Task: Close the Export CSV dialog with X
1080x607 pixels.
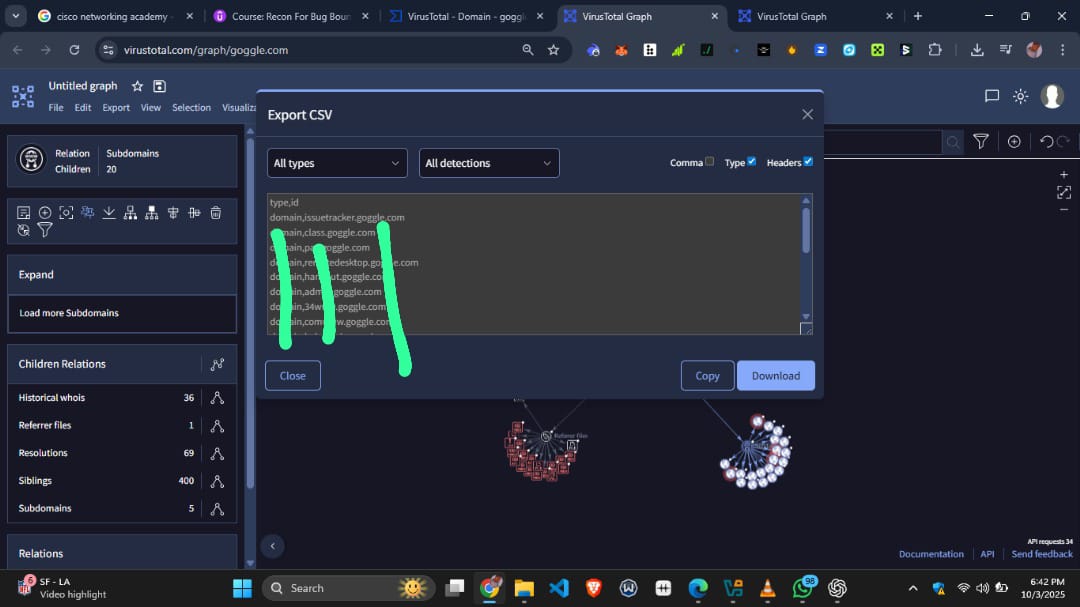Action: (807, 114)
